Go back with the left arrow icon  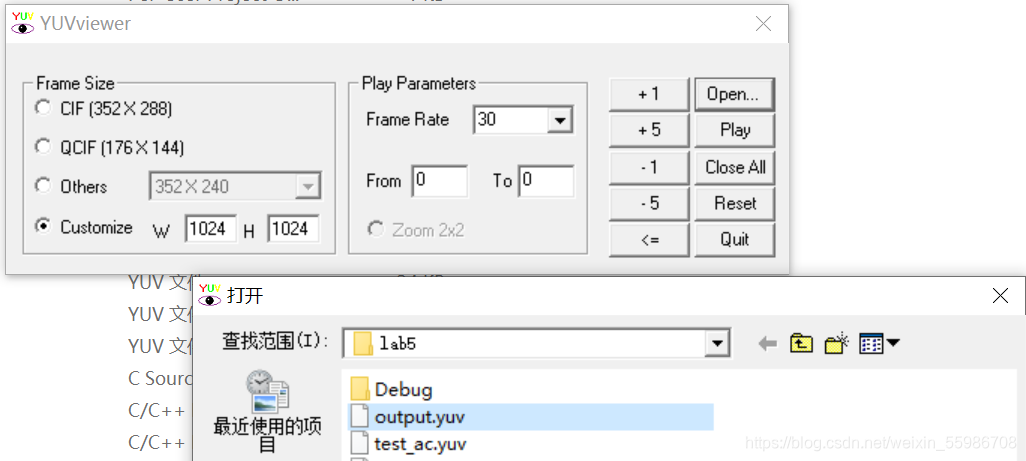(767, 343)
